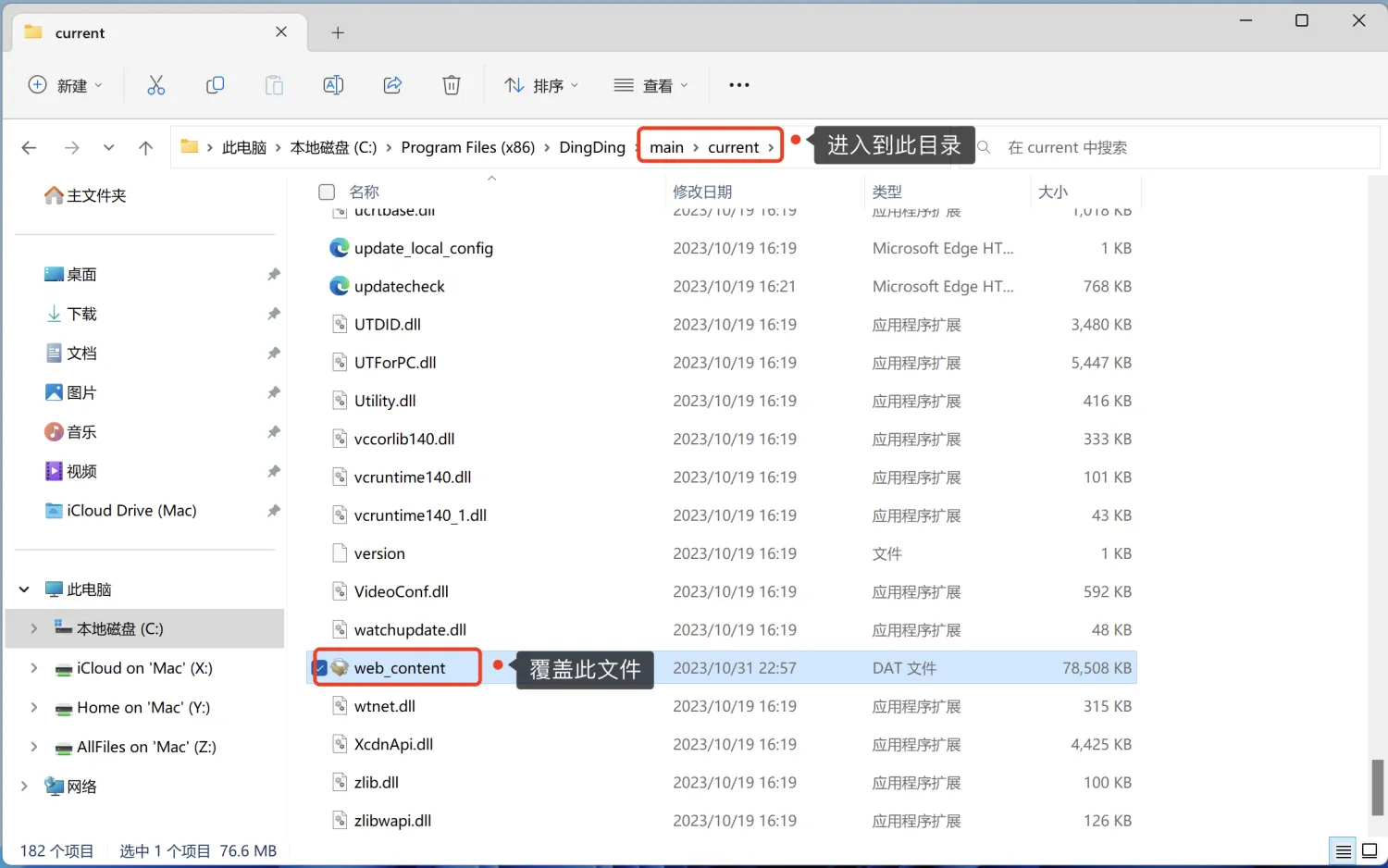
Task: Select the vcruntime140_1.dll file
Action: (420, 515)
